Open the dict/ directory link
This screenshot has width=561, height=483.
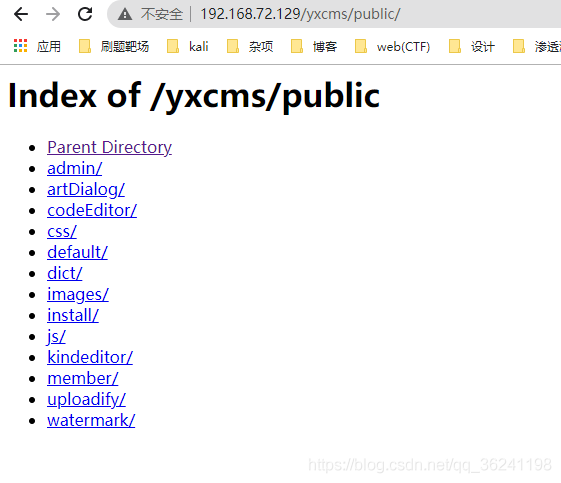click(x=65, y=273)
